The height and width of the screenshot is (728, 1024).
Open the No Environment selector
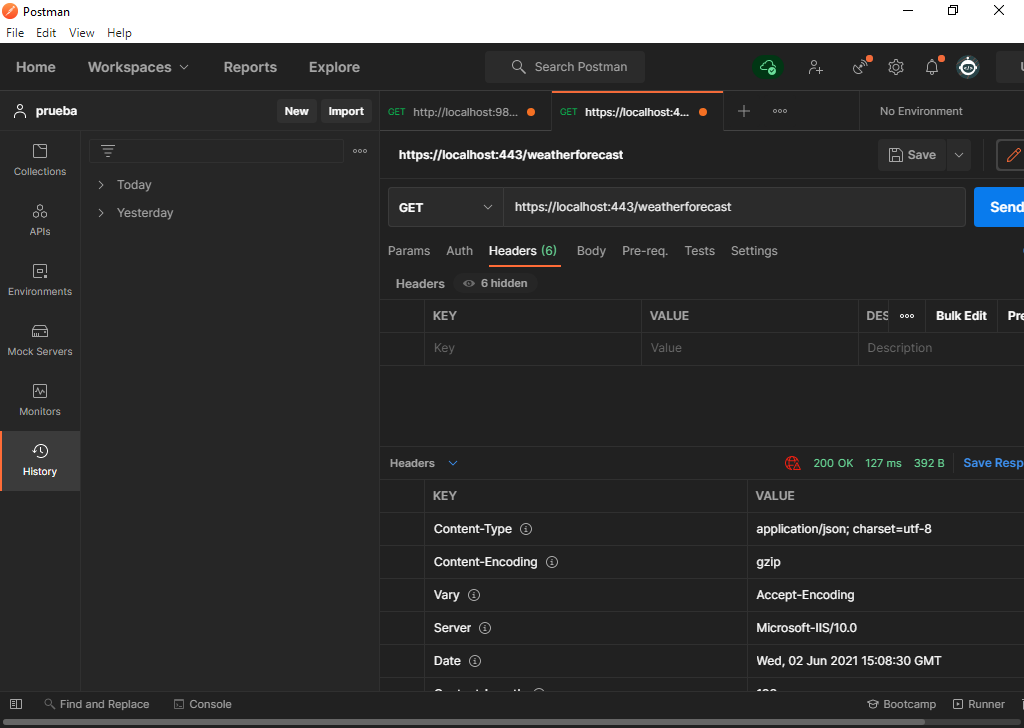click(x=921, y=111)
